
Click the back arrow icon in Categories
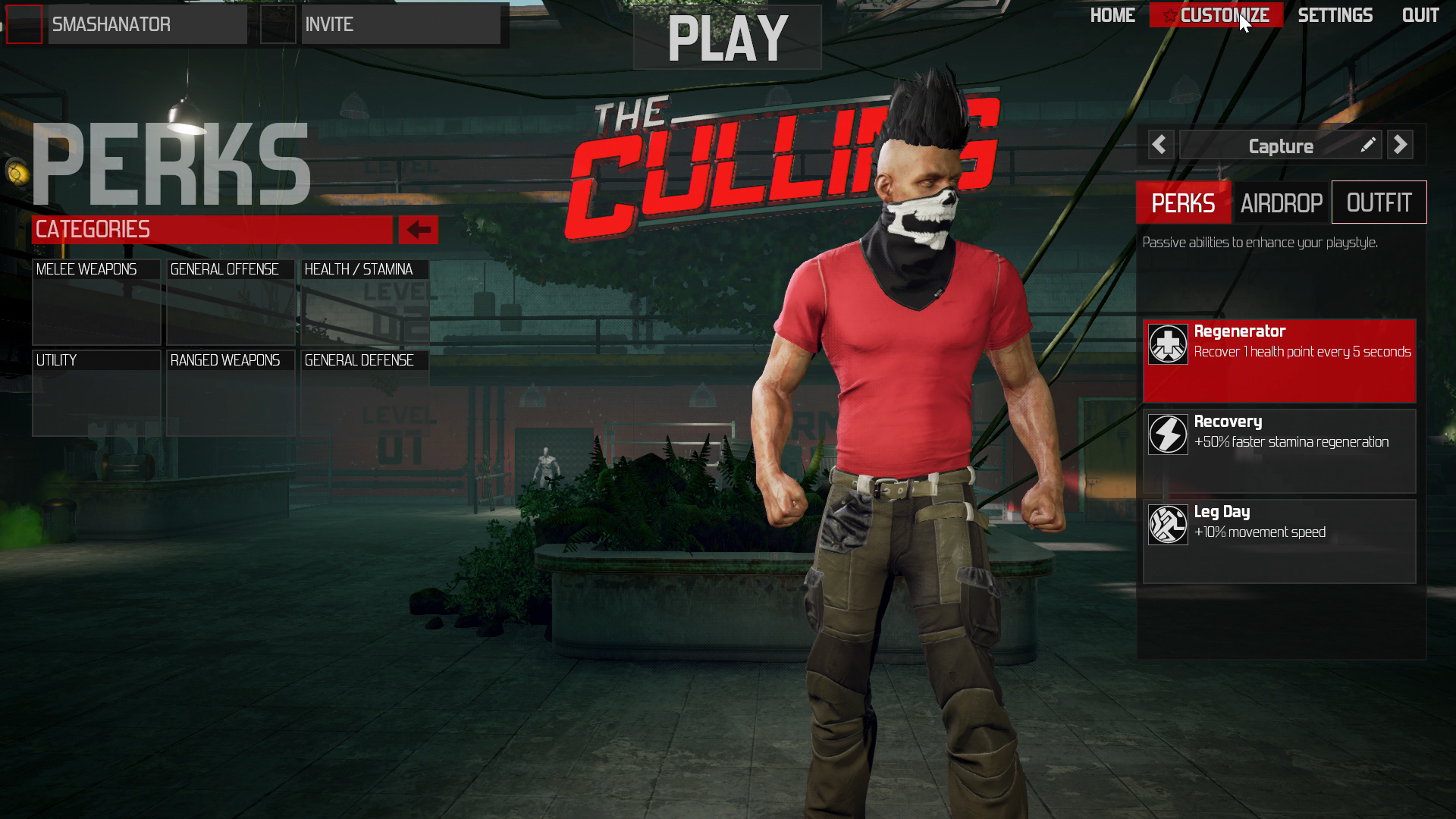pyautogui.click(x=418, y=230)
